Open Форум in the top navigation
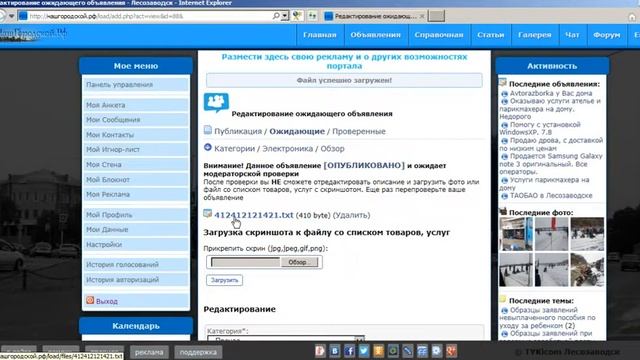This screenshot has height=360, width=640. click(607, 35)
